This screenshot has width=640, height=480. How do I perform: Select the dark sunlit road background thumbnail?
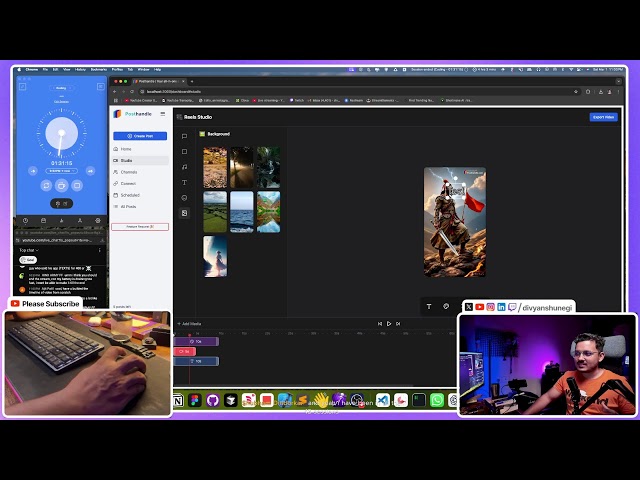pos(242,167)
